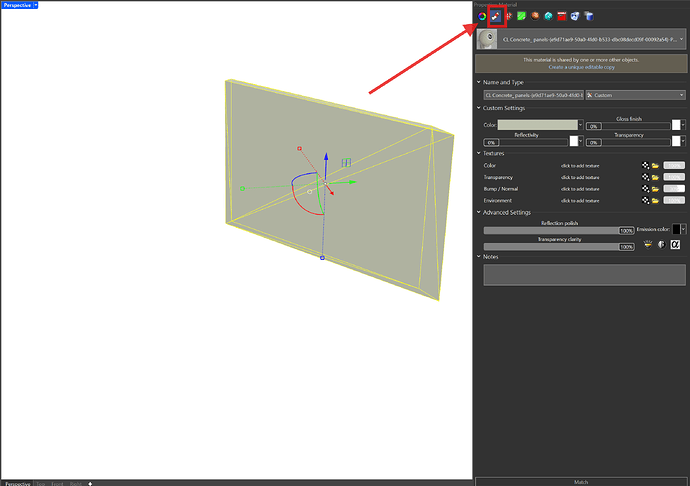Screen dimensions: 690x486
Task: Click the checker texture icon for Transparency
Action: click(645, 177)
